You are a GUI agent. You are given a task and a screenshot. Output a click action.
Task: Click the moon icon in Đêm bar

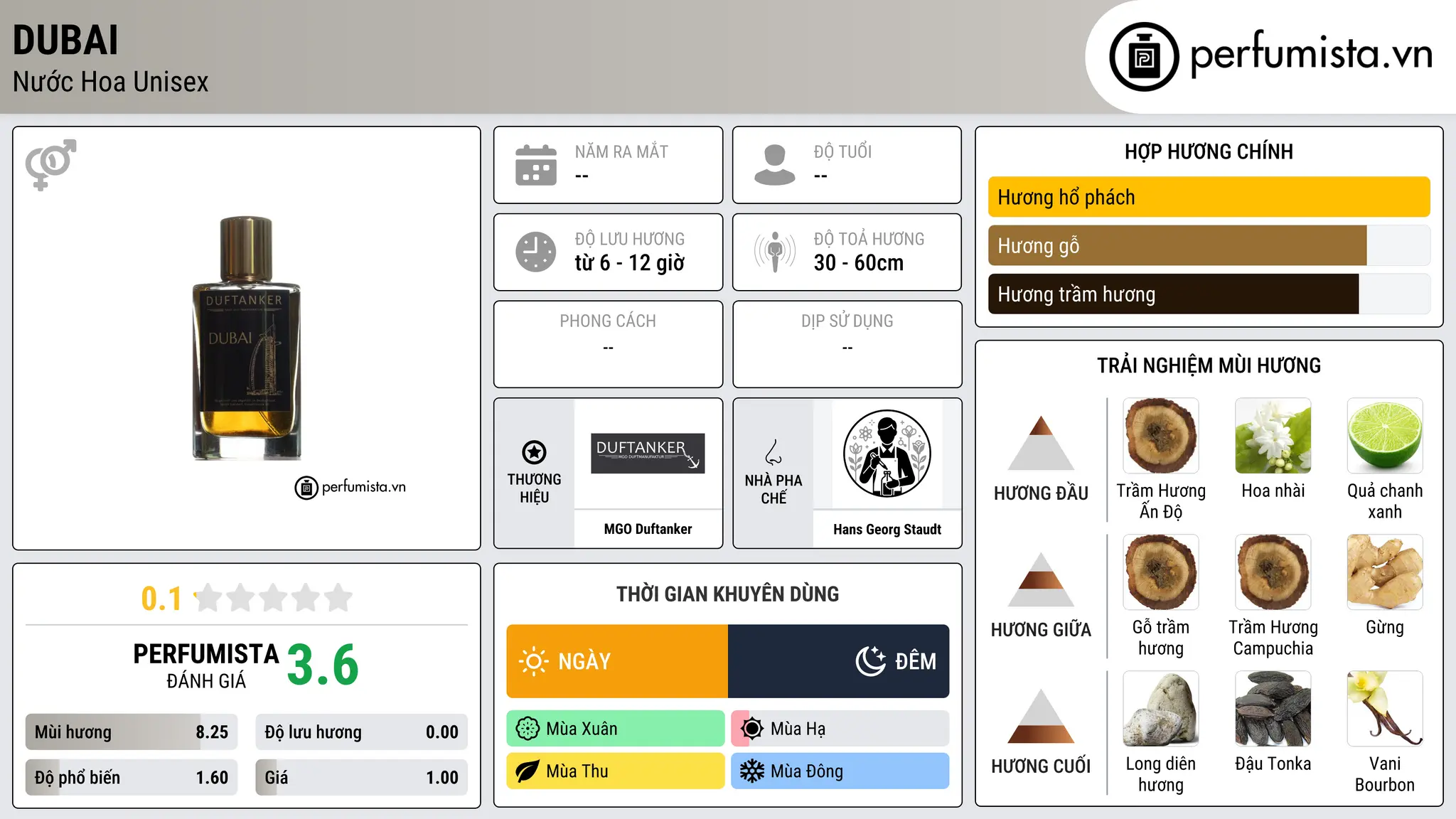pyautogui.click(x=871, y=661)
